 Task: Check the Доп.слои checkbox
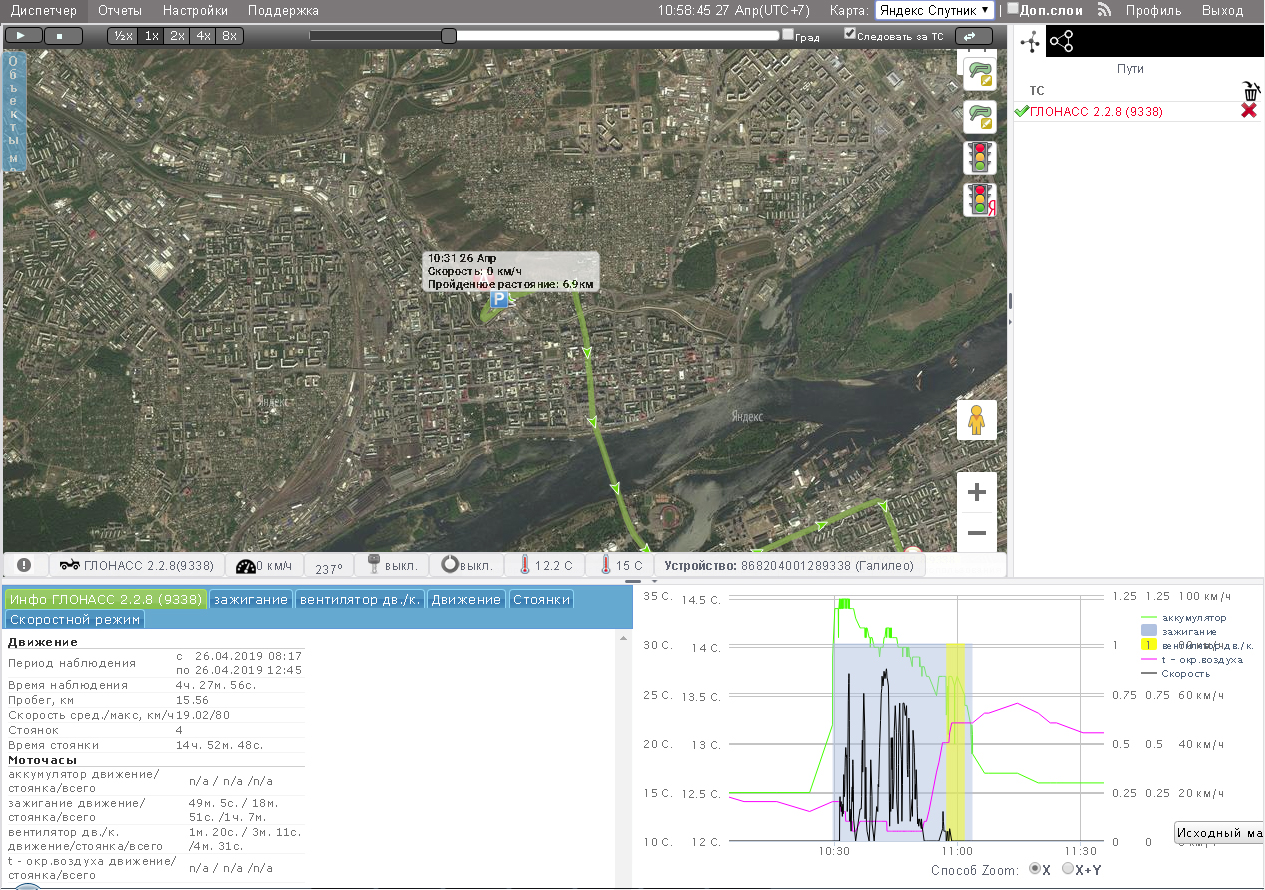pyautogui.click(x=1013, y=9)
